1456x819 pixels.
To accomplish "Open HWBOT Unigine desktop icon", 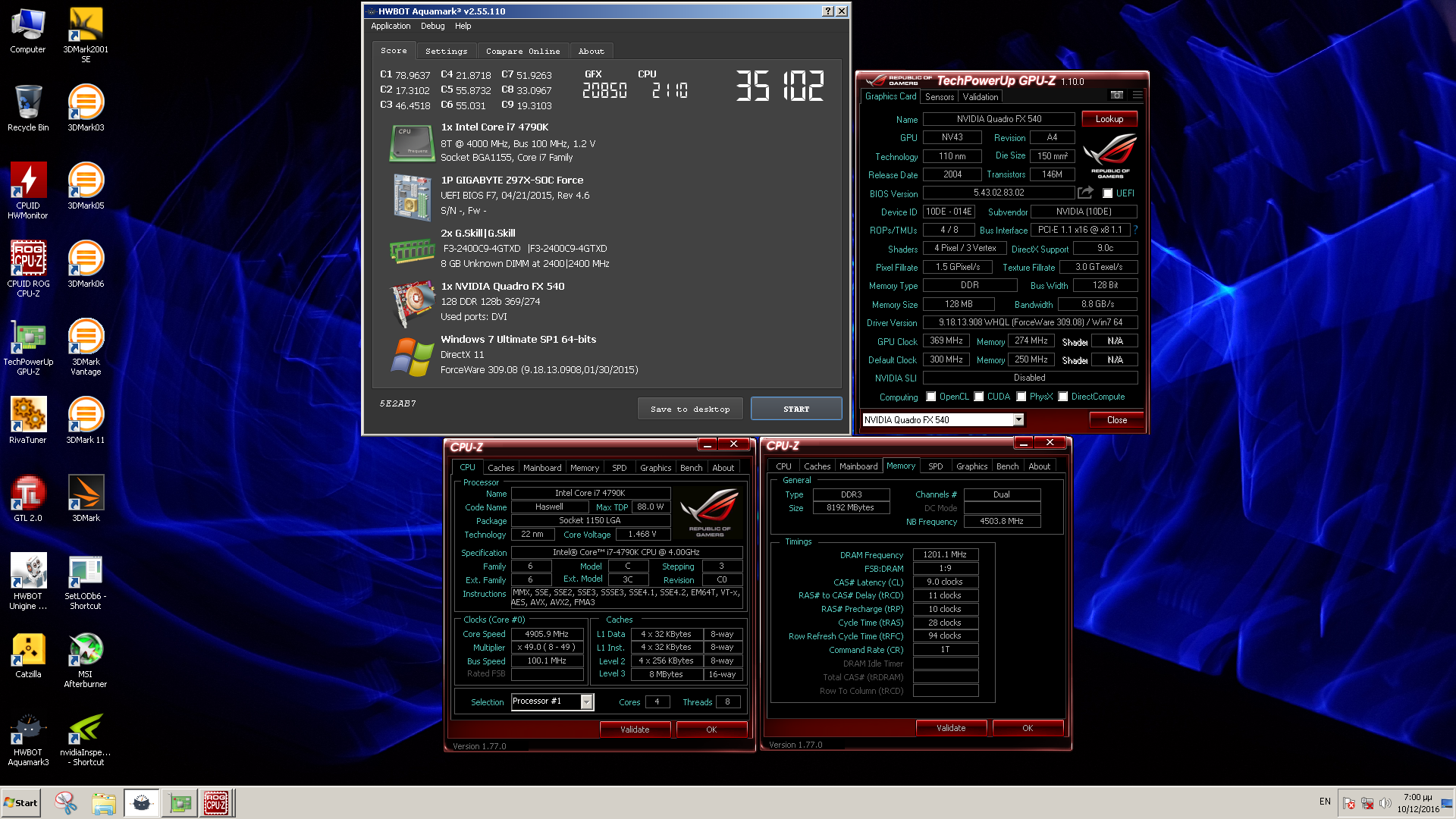I will 28,582.
